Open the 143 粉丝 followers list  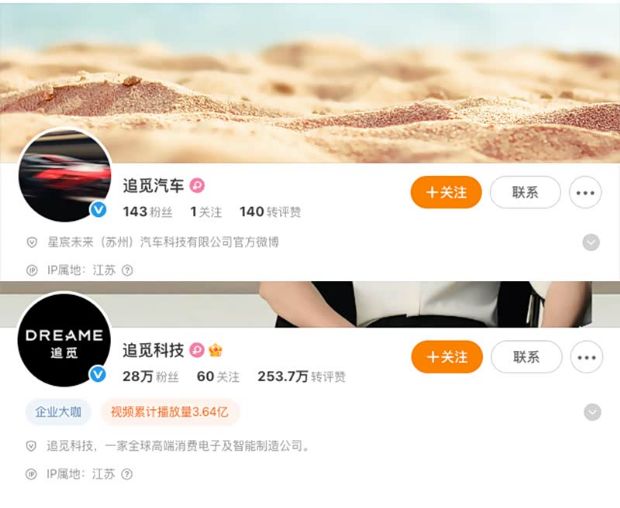coord(147,212)
